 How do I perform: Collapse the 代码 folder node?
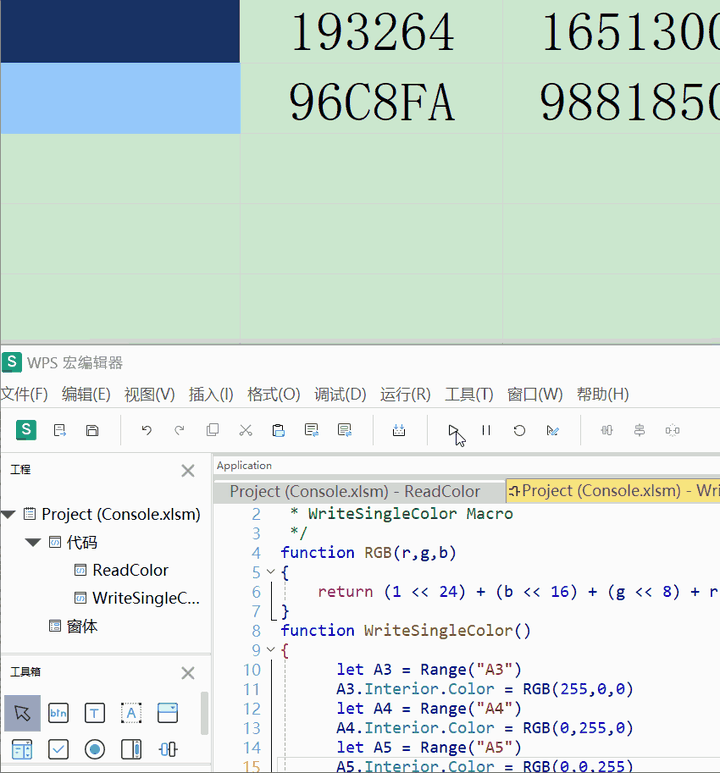33,543
